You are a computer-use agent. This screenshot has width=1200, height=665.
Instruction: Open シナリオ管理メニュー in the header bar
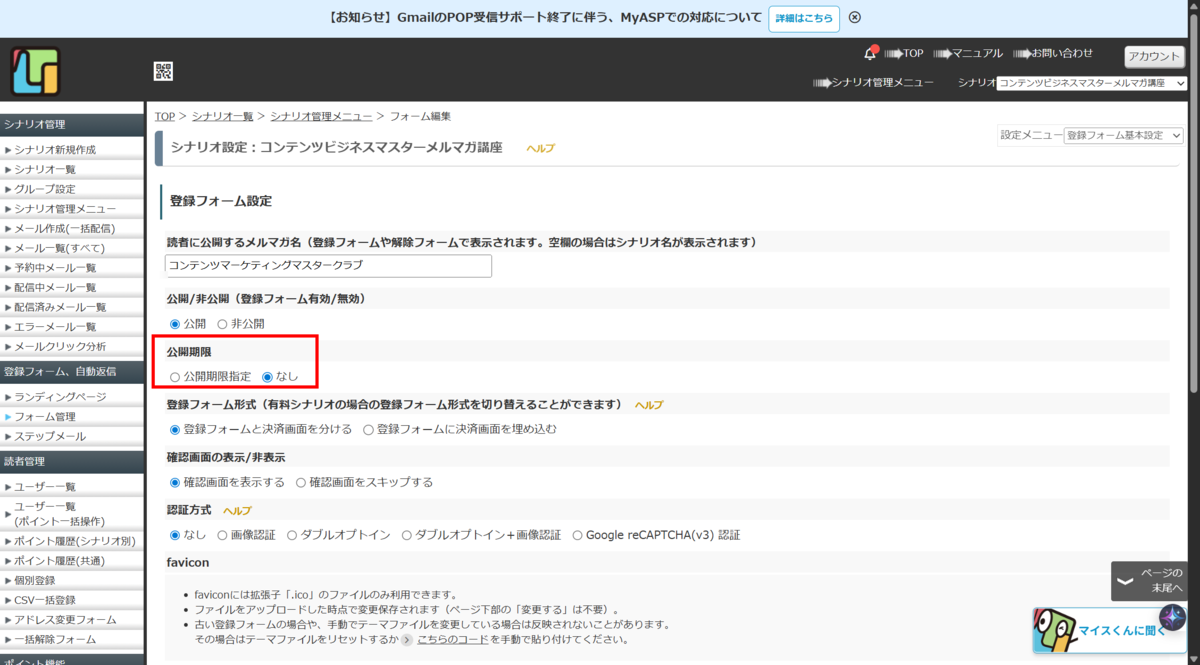click(x=874, y=83)
